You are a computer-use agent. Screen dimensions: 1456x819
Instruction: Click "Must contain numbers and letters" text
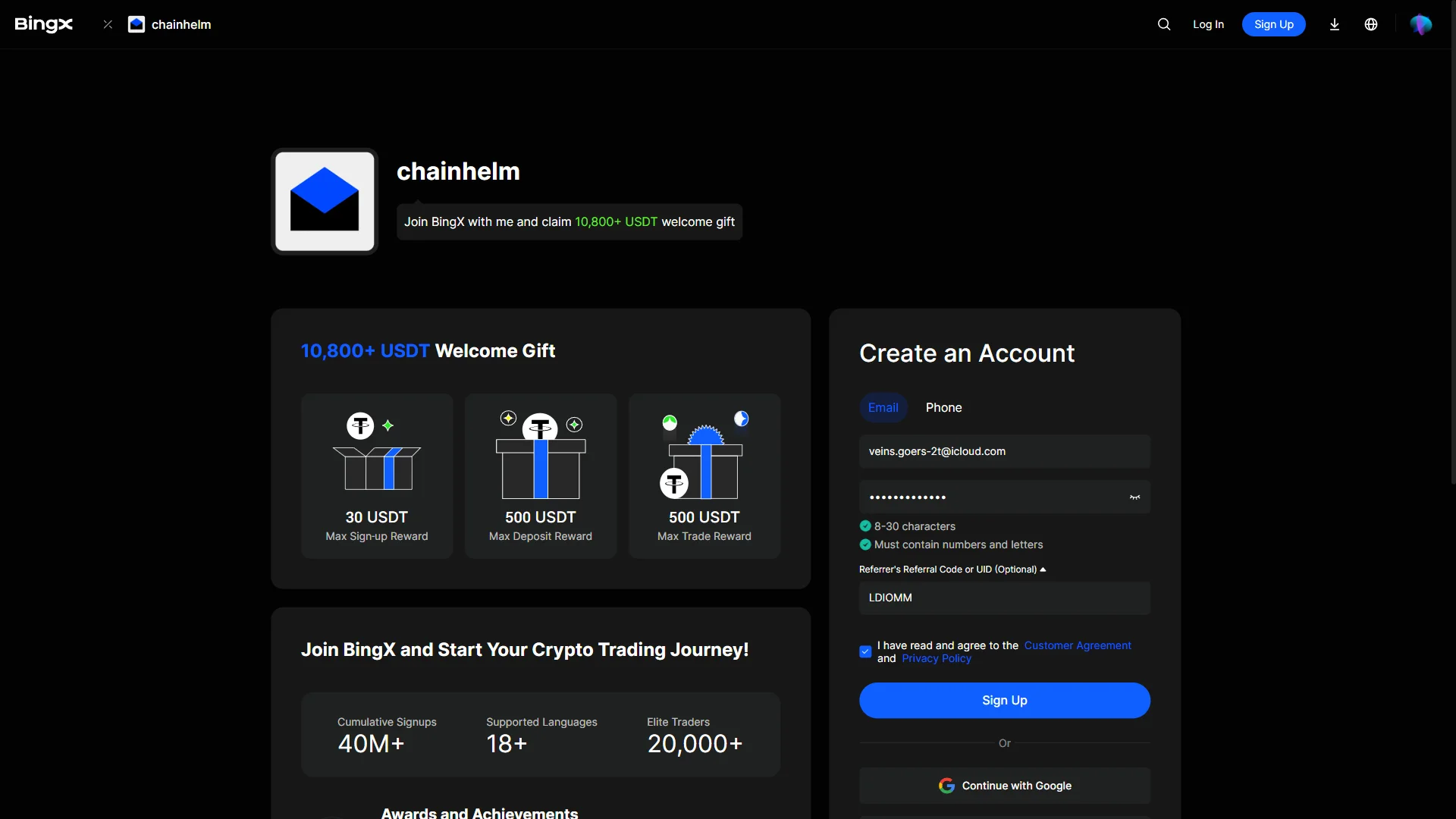pyautogui.click(x=959, y=544)
